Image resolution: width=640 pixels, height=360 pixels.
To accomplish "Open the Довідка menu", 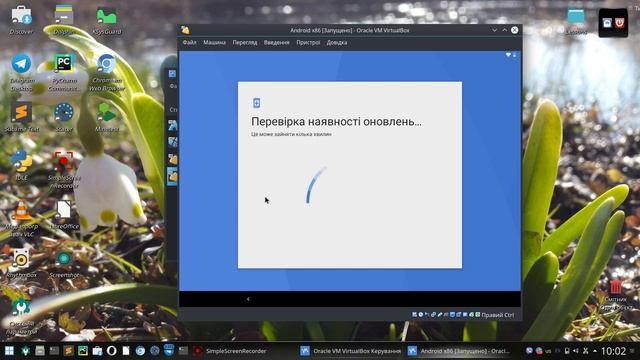I will 337,42.
